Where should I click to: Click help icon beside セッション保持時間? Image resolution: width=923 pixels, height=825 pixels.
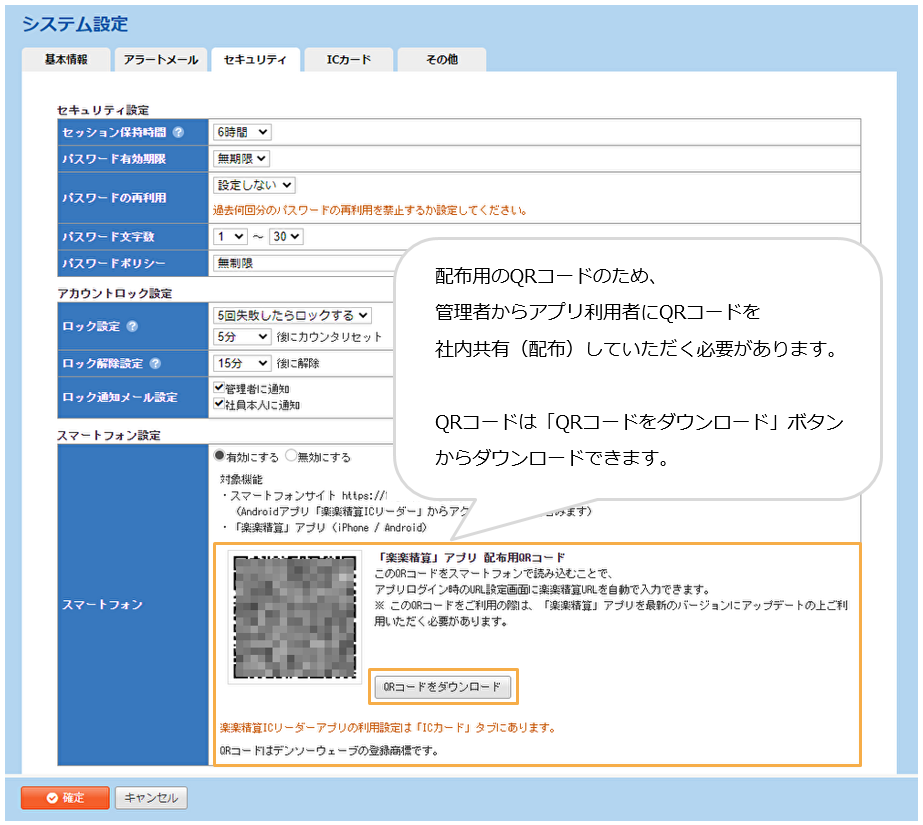[178, 132]
